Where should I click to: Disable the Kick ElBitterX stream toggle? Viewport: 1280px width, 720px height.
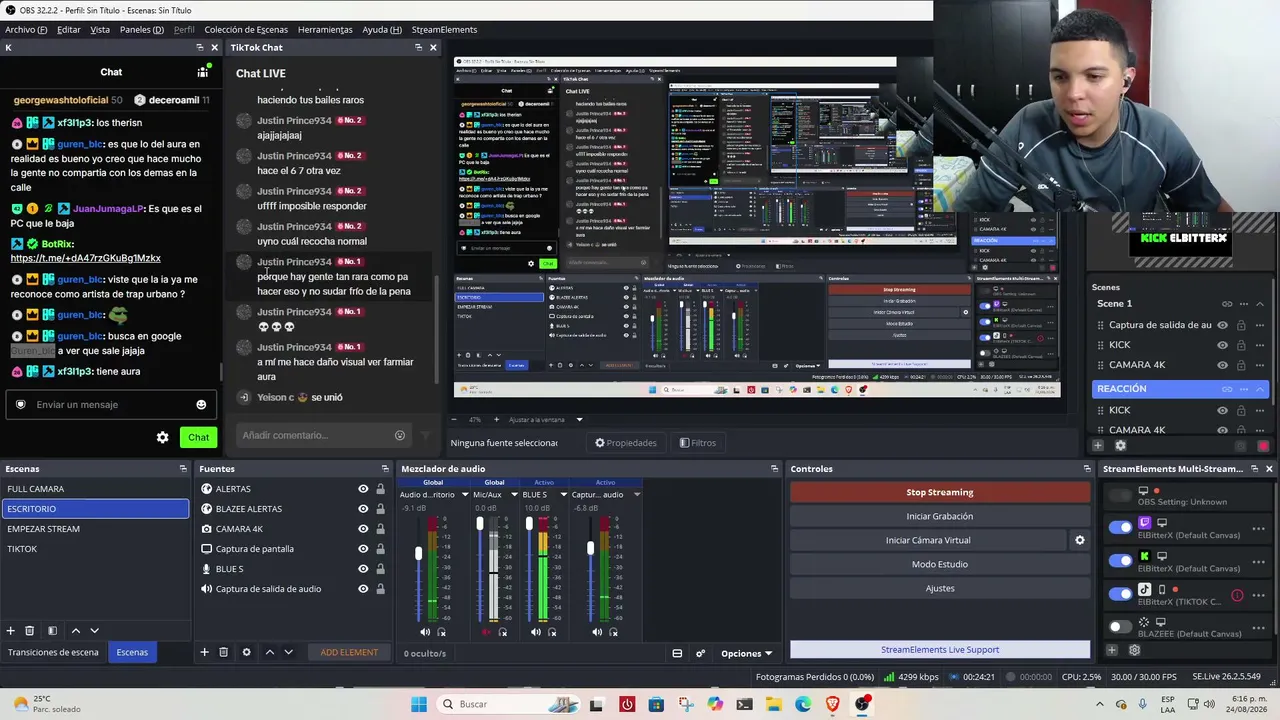1121,560
